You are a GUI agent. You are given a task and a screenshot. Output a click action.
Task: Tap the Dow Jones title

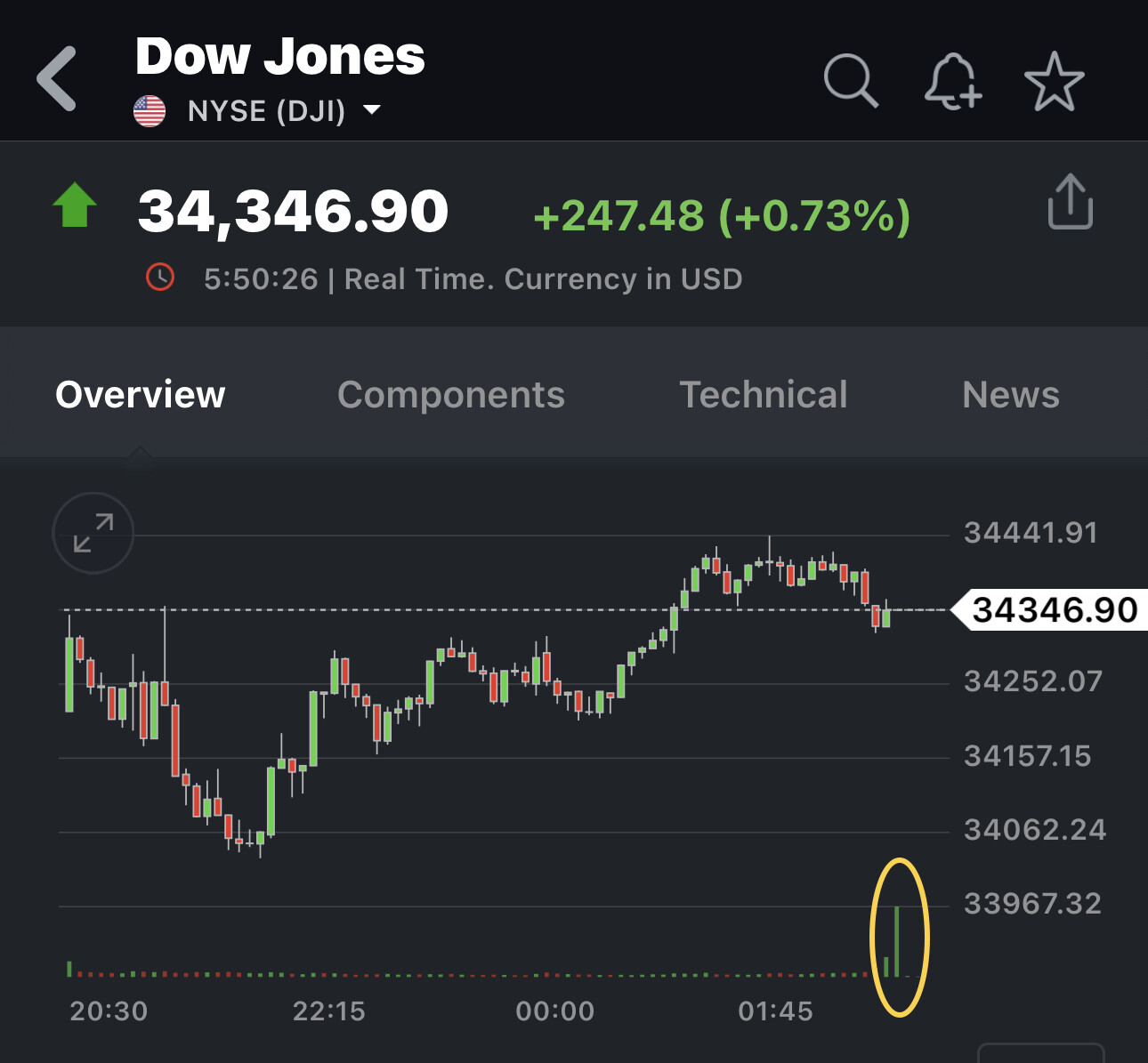(280, 56)
